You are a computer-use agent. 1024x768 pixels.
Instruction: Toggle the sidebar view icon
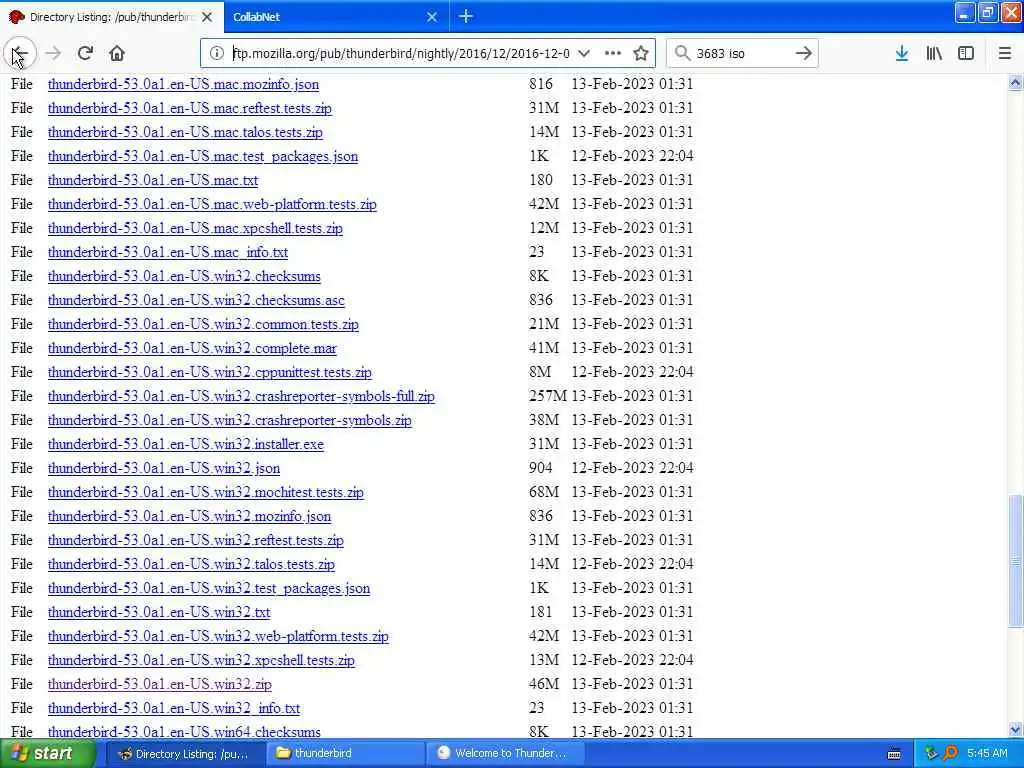point(966,53)
